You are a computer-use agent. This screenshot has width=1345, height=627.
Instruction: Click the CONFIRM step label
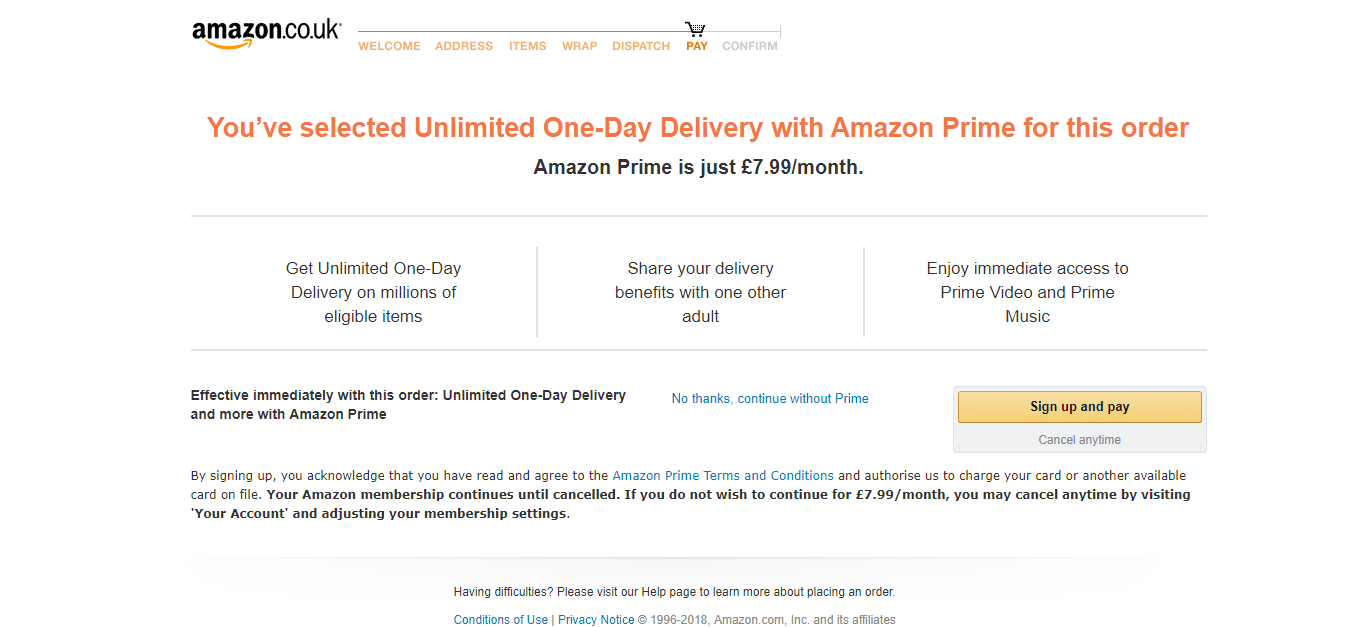(x=749, y=45)
